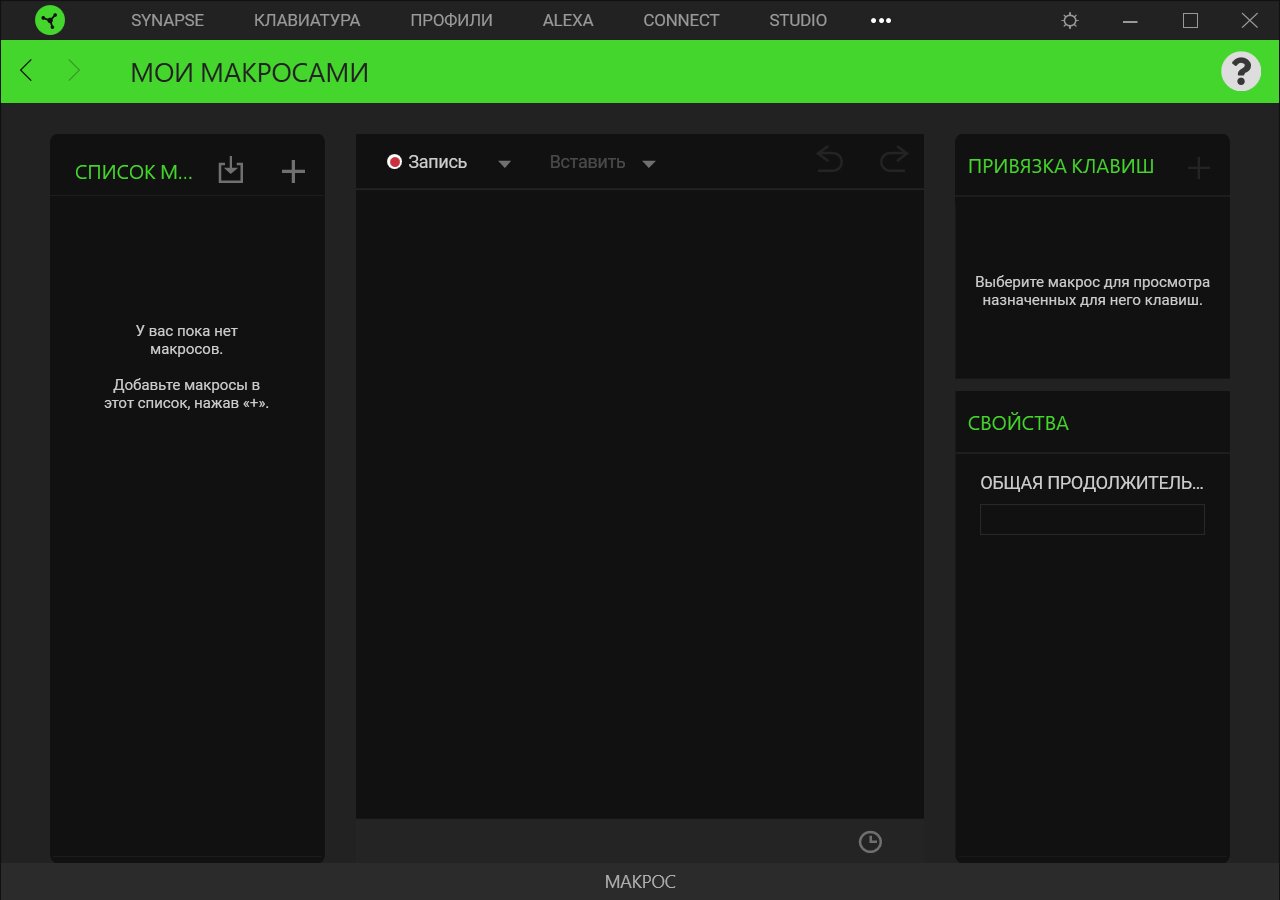
Task: Click the МАКРОС bottom label
Action: [x=640, y=882]
